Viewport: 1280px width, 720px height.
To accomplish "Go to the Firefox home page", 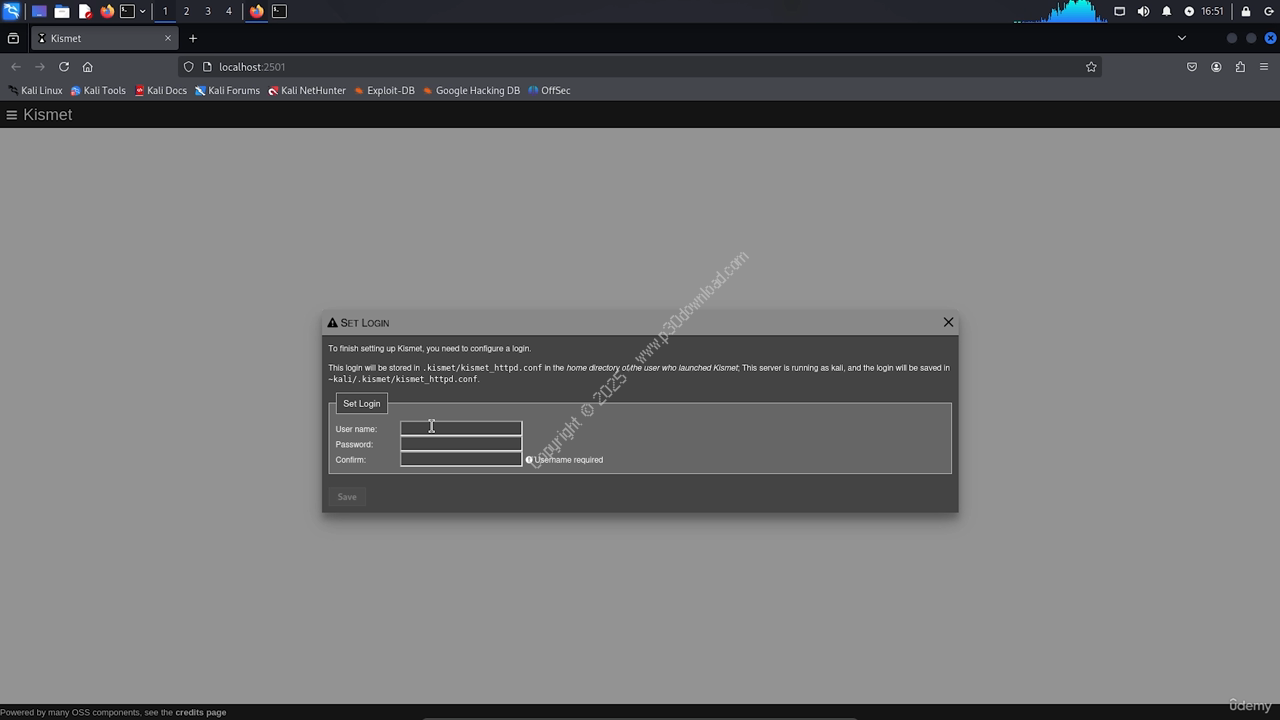I will coord(88,67).
